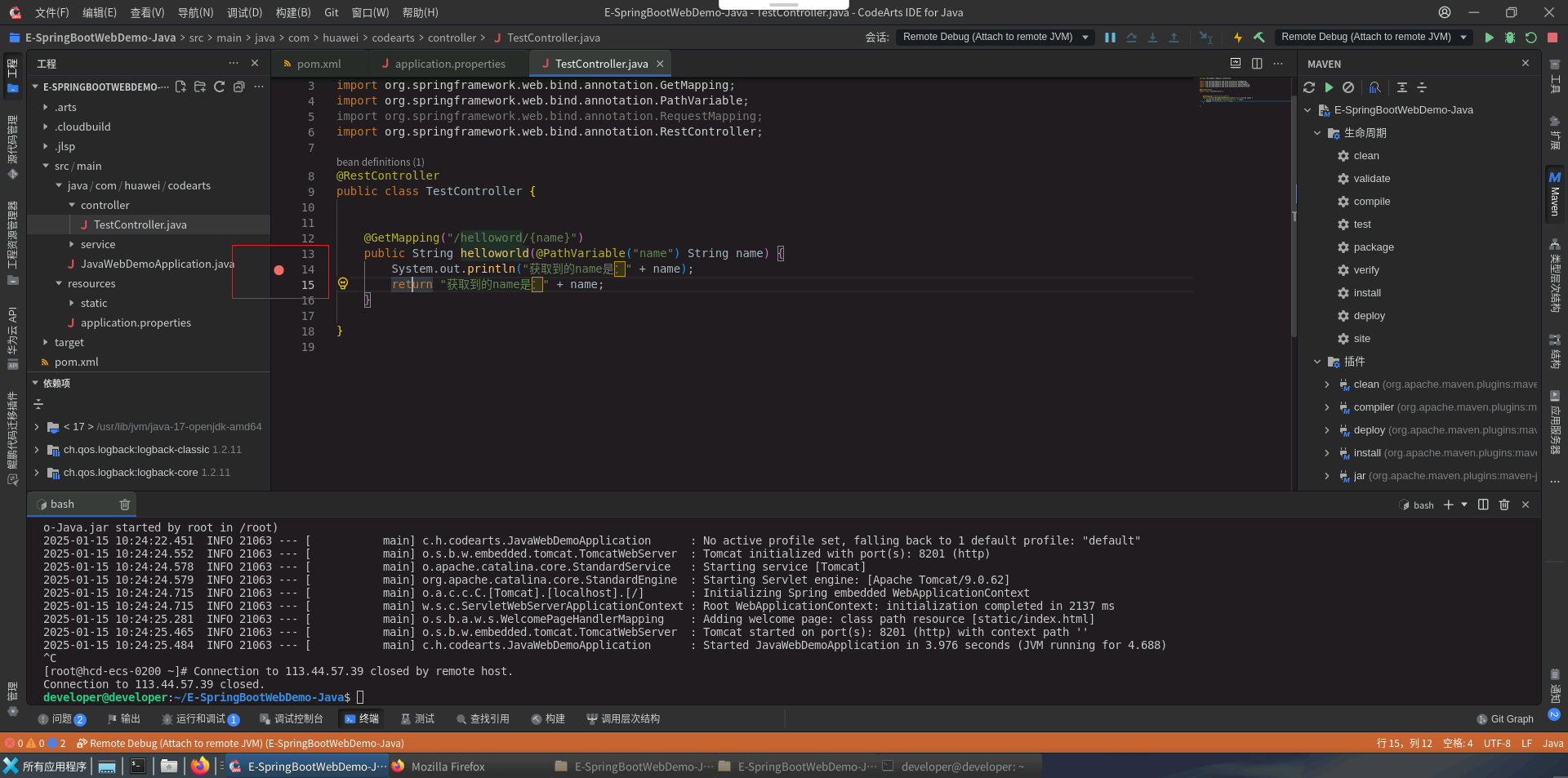1568x778 pixels.
Task: Switch to the pom.xml tab
Action: (x=318, y=64)
